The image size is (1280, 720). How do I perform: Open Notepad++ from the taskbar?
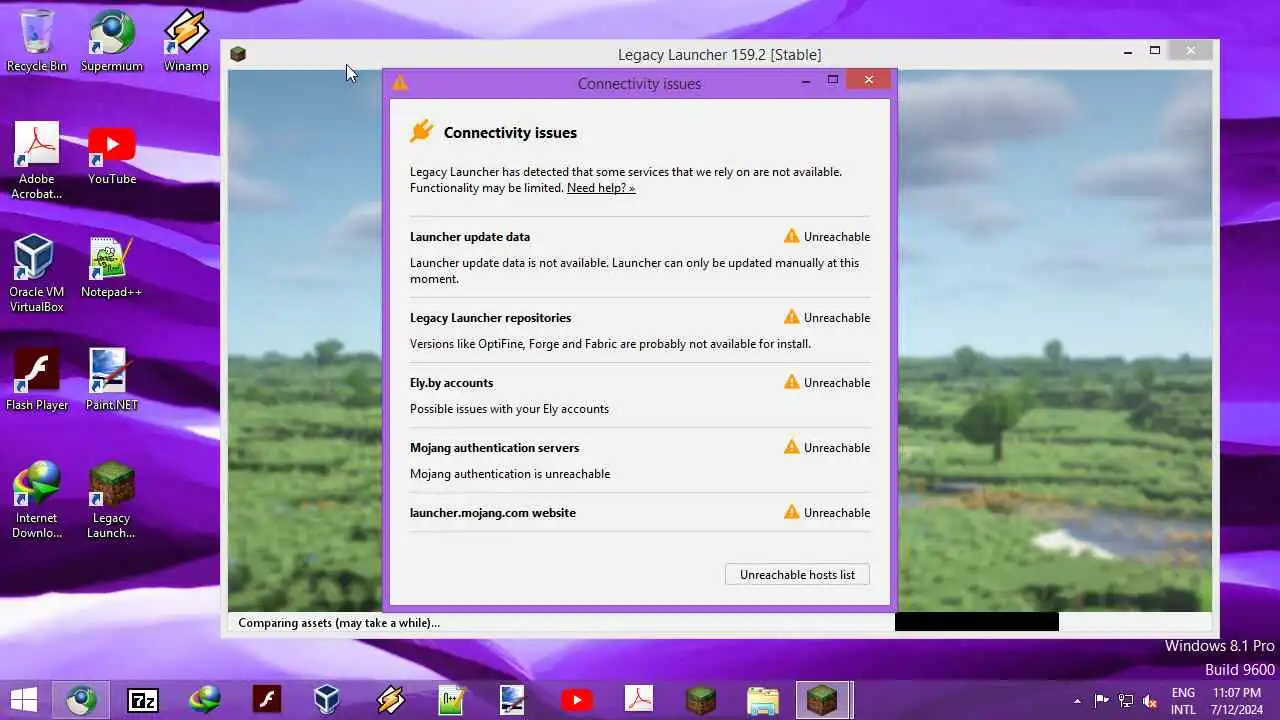452,699
